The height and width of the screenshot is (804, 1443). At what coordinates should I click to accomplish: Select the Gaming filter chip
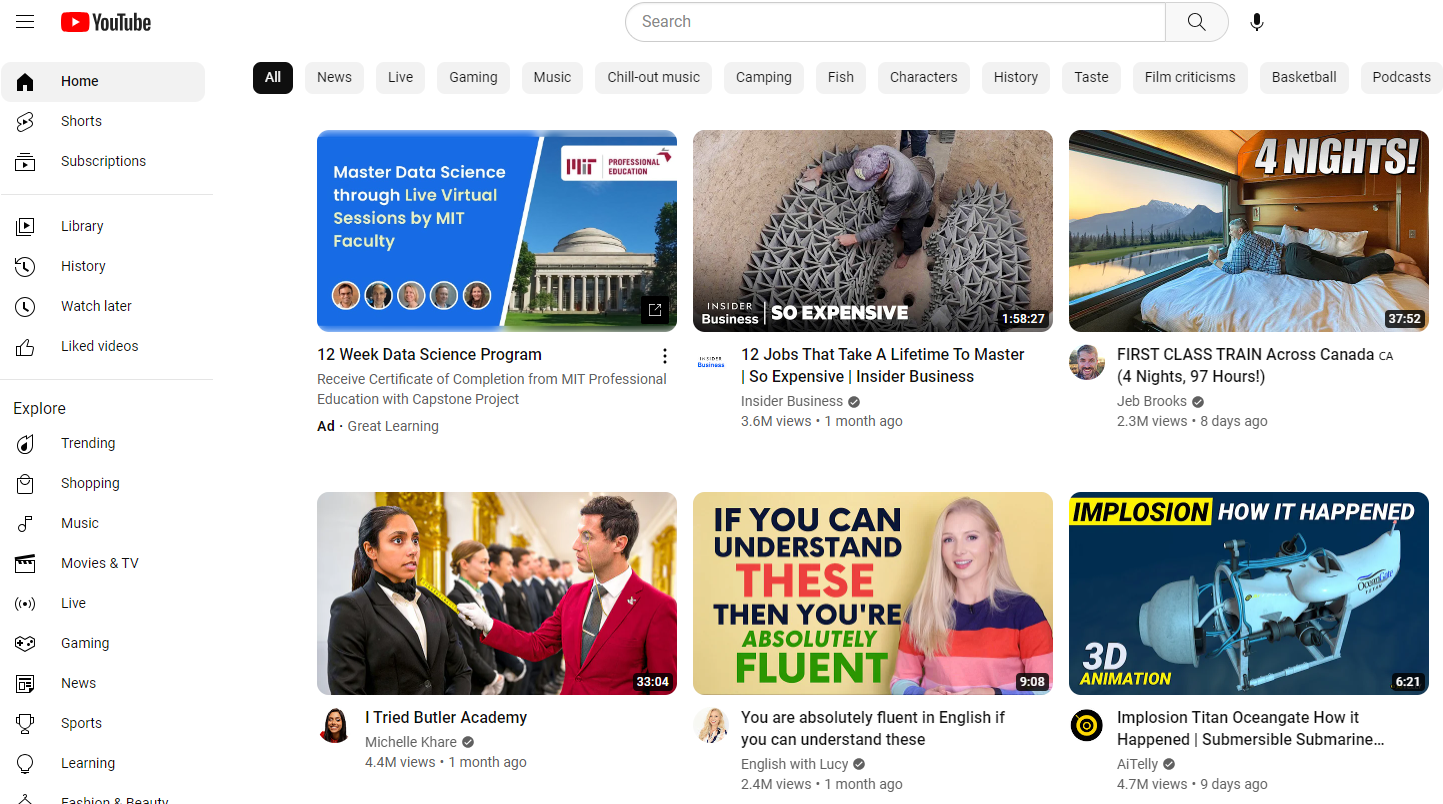[473, 77]
